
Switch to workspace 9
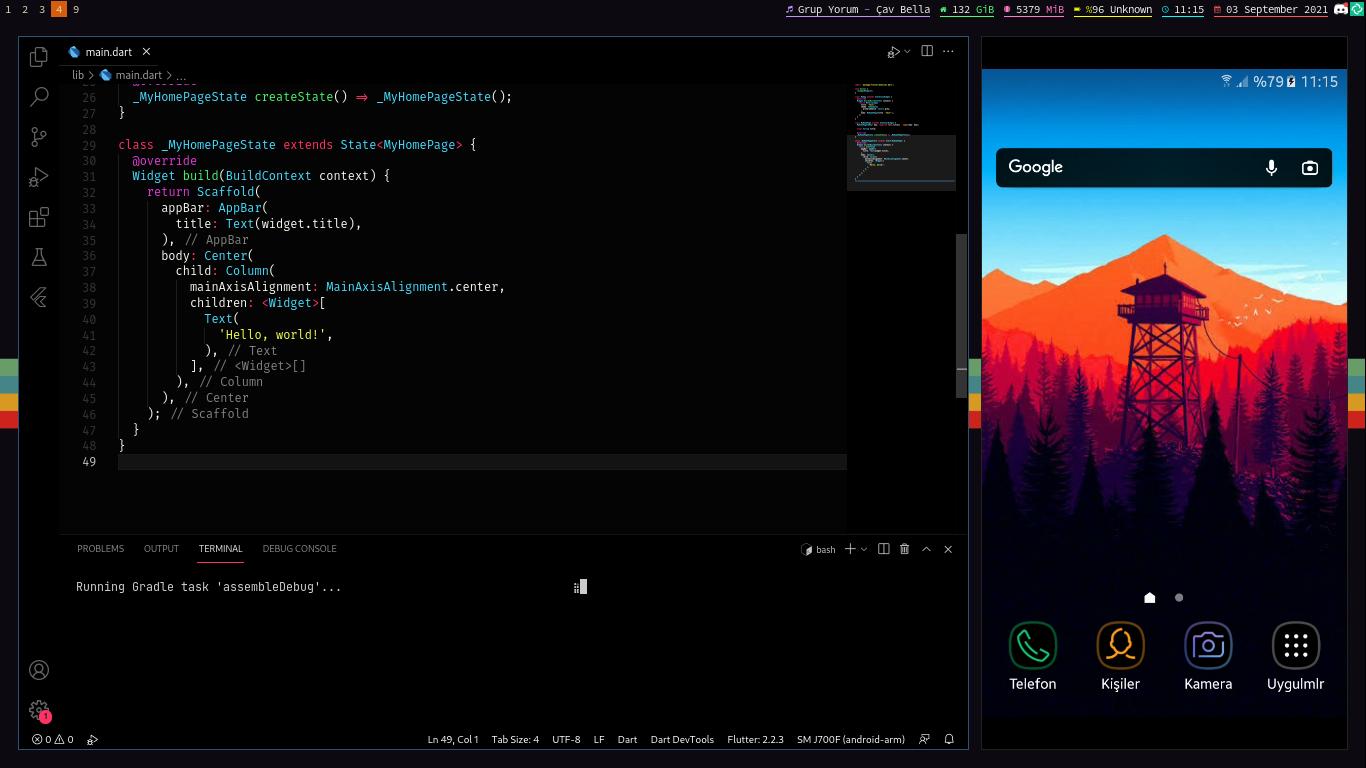tap(76, 9)
